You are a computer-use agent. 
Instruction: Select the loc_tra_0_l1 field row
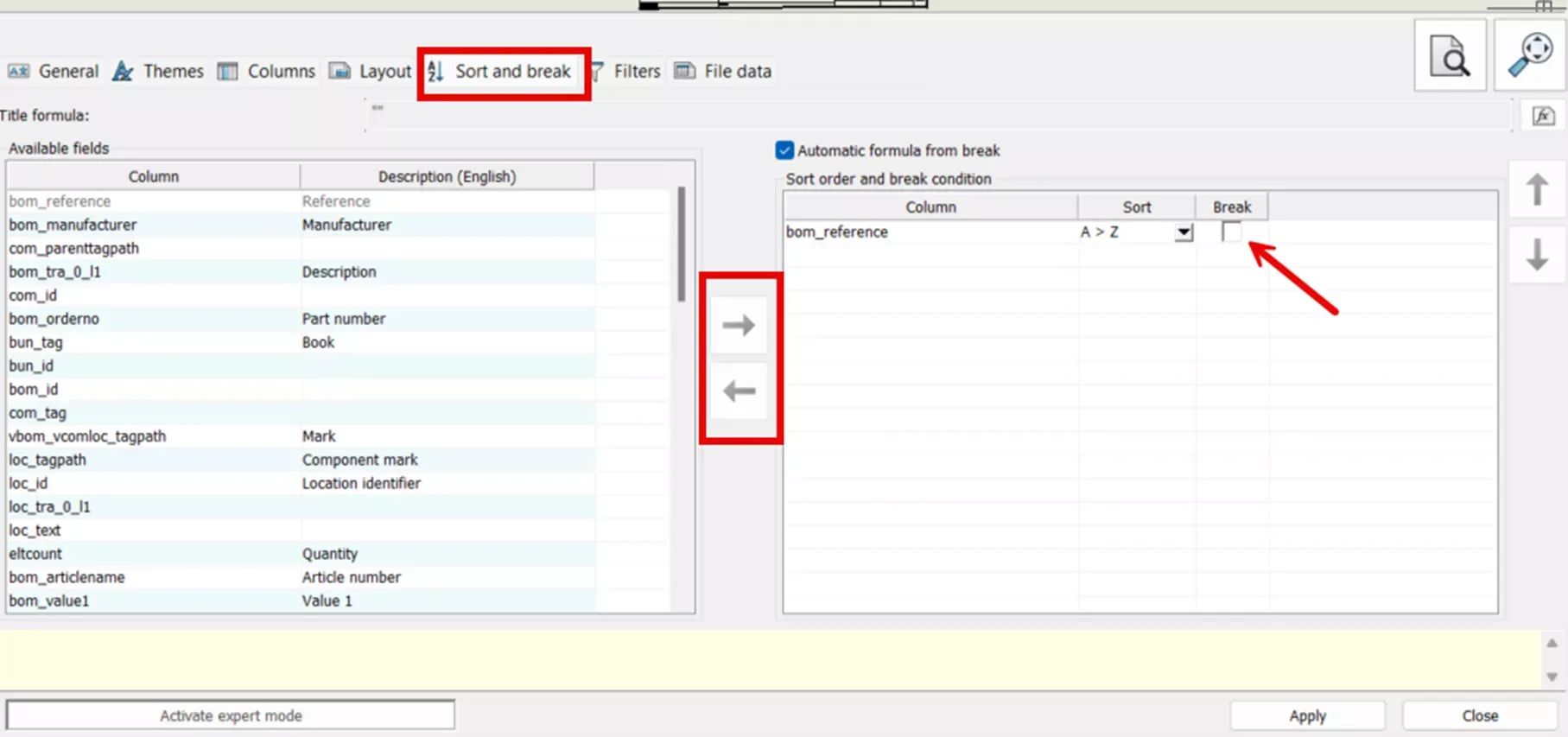pos(301,506)
